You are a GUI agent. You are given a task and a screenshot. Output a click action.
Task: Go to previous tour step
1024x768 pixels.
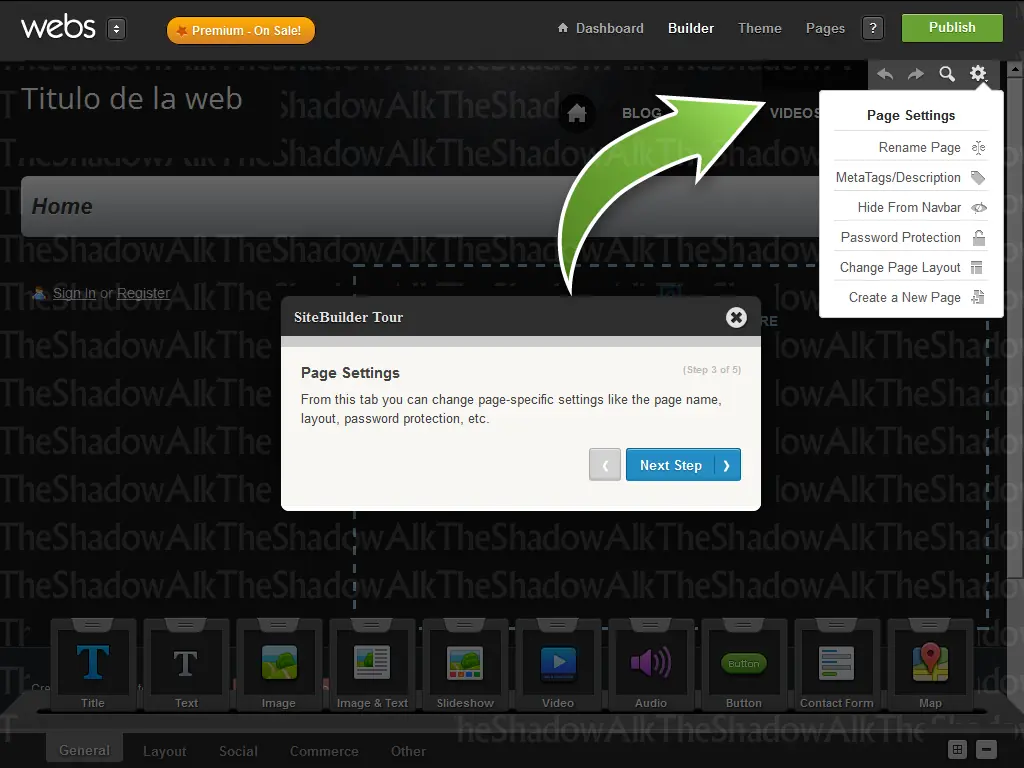point(605,465)
